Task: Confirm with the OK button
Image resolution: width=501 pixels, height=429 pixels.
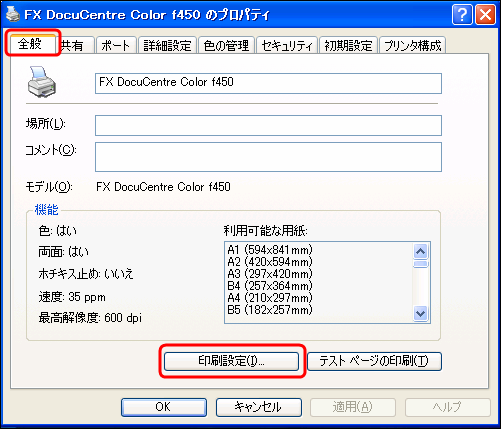Action: click(164, 407)
